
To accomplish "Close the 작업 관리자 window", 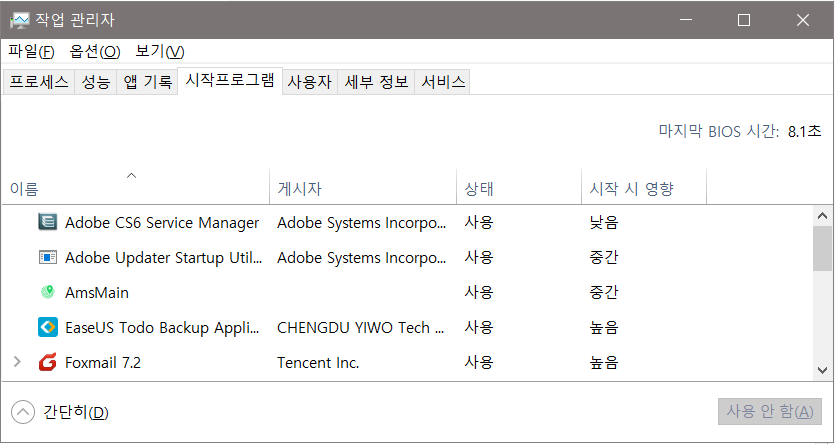I will click(x=803, y=20).
